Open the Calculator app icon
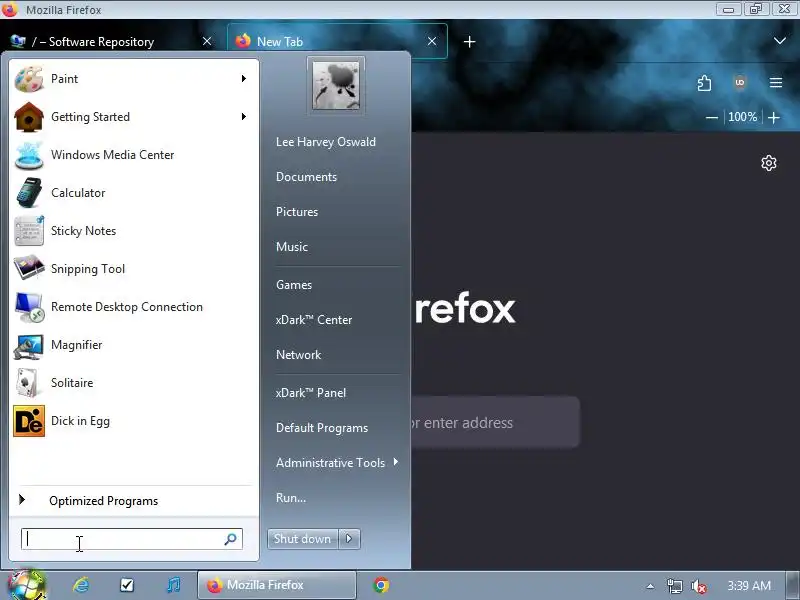This screenshot has height=600, width=800. point(29,193)
